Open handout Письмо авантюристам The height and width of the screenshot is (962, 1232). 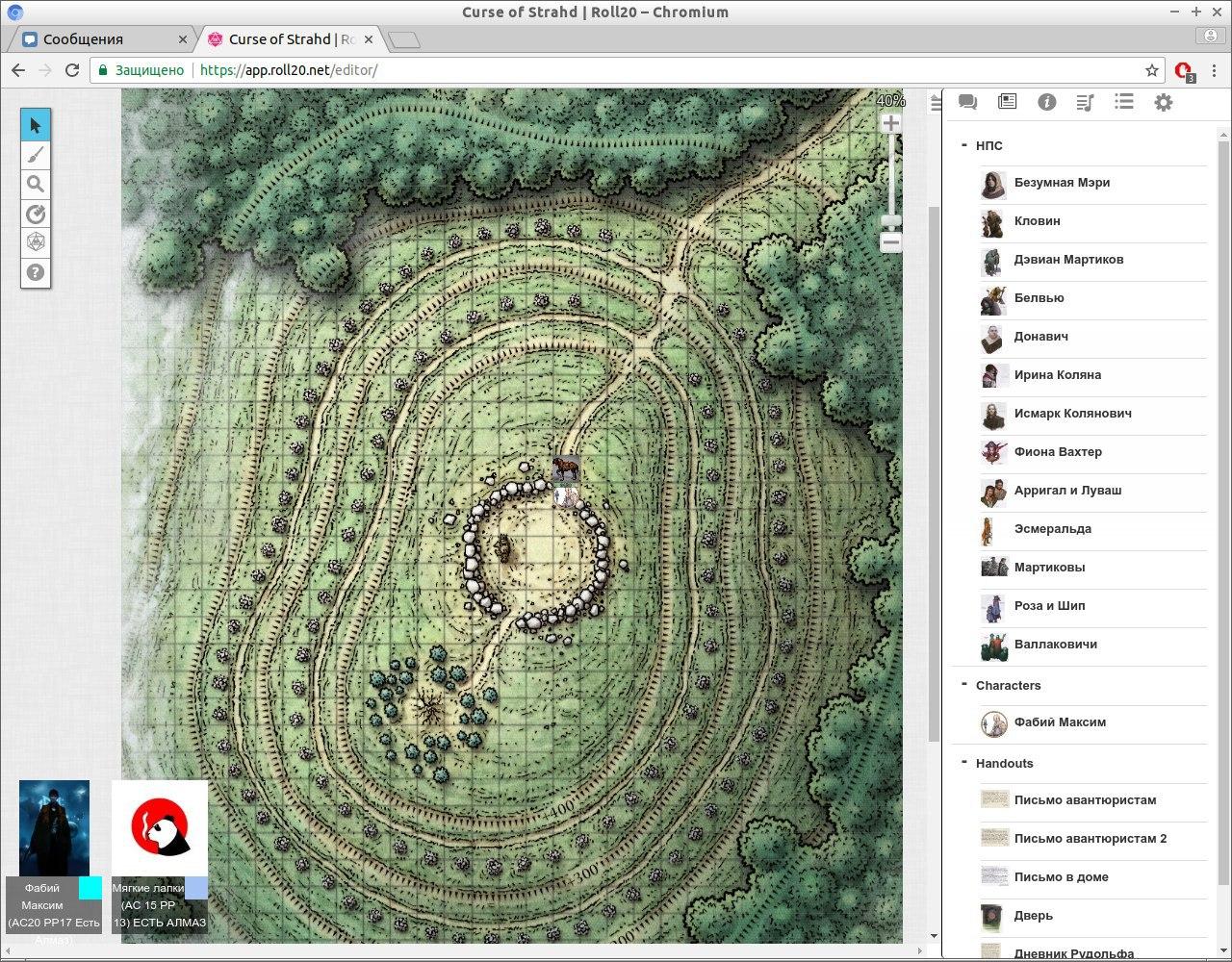(1085, 800)
